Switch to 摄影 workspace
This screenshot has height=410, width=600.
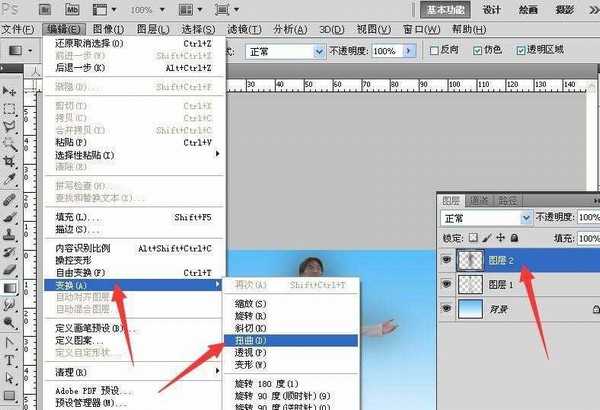pos(565,10)
